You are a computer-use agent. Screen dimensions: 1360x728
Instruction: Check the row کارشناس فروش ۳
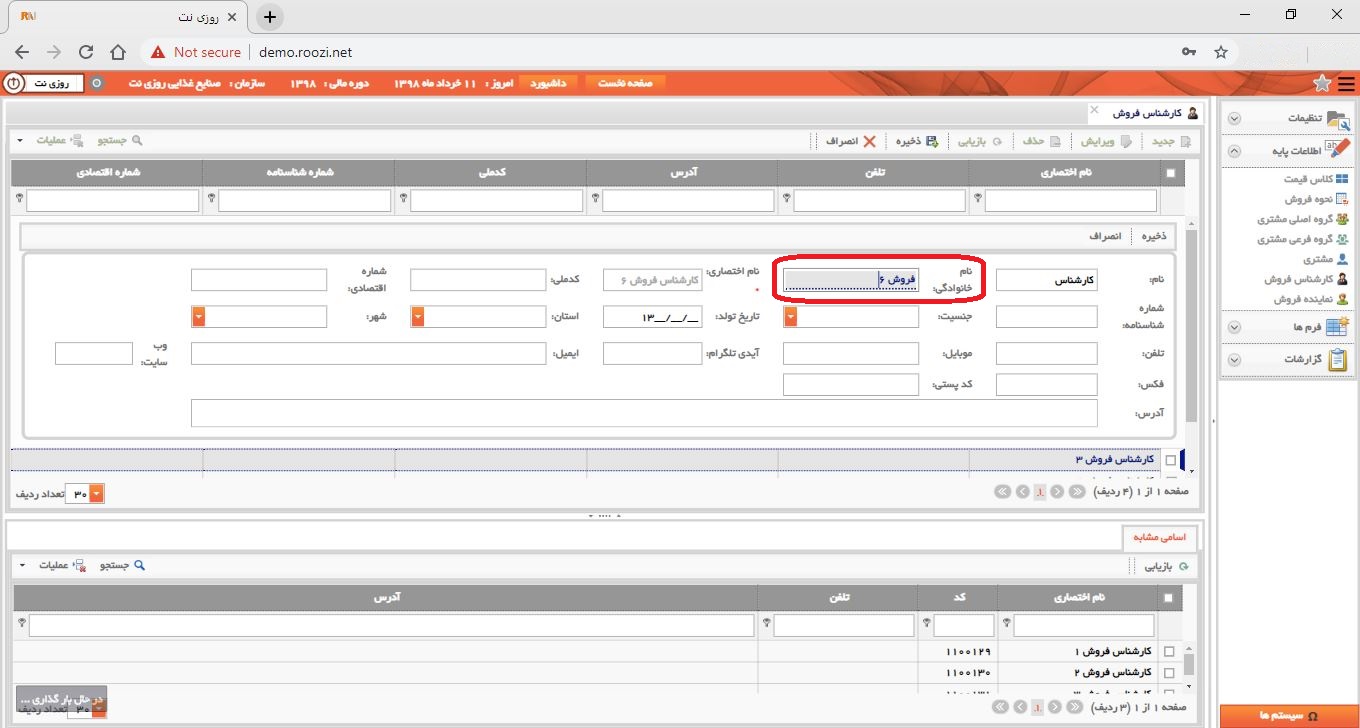click(x=1171, y=460)
